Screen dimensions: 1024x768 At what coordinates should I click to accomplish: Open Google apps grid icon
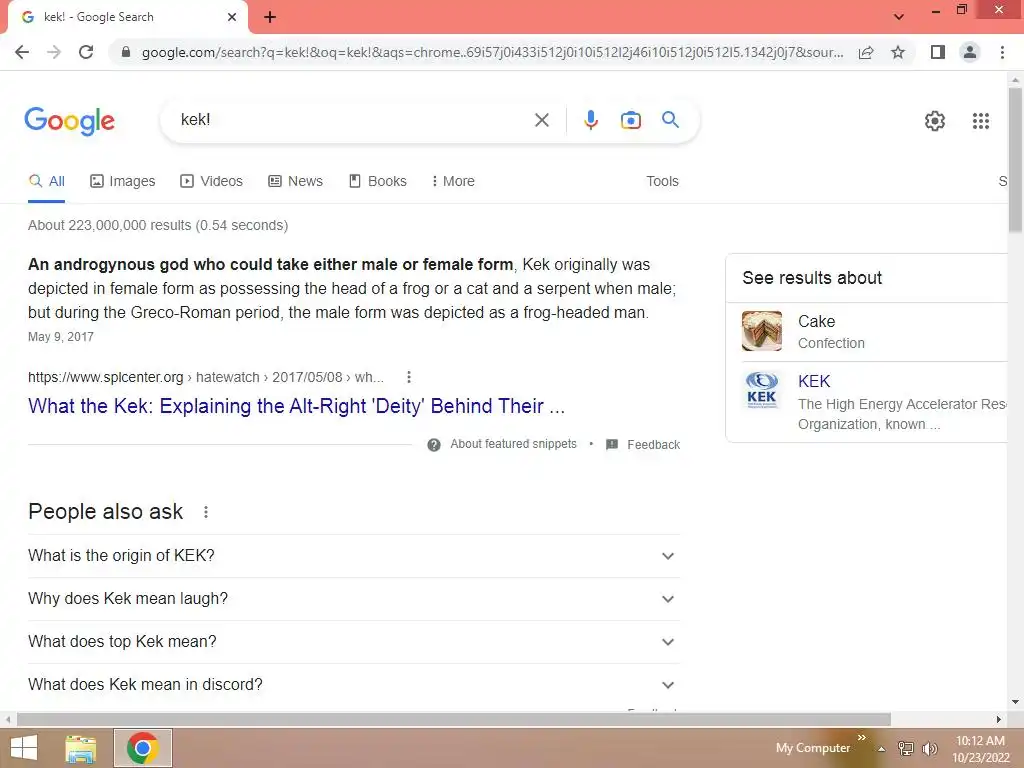pos(980,121)
